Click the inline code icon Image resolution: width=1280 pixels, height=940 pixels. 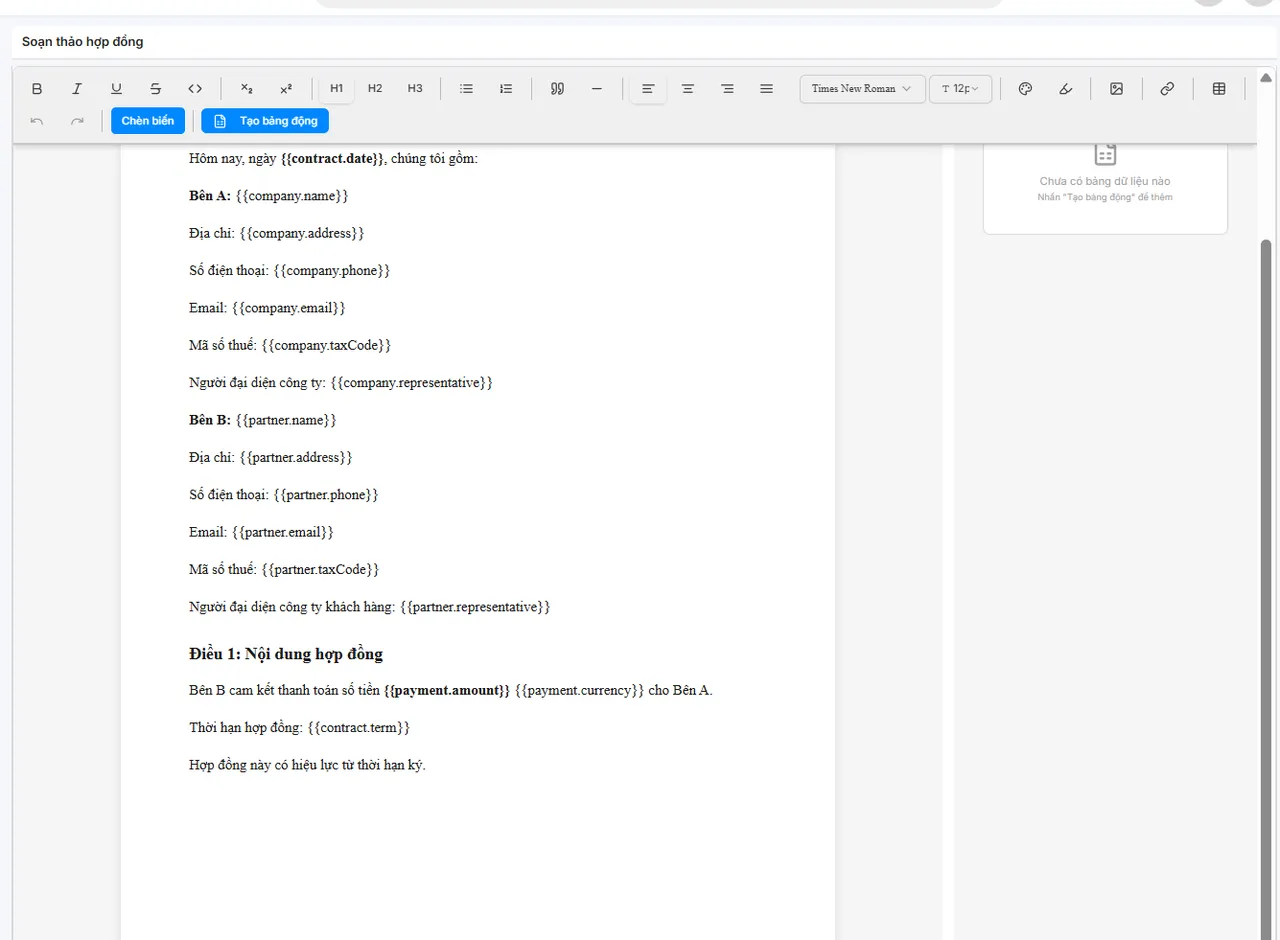196,89
